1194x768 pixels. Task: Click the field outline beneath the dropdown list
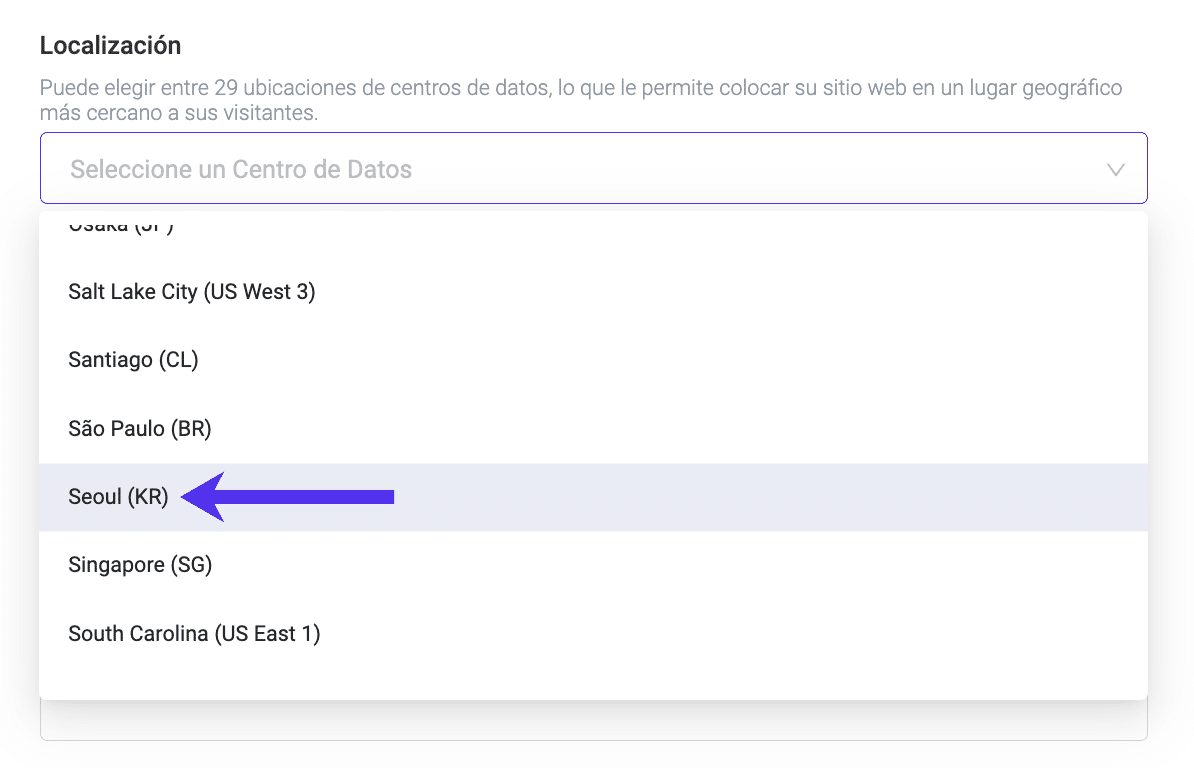592,739
